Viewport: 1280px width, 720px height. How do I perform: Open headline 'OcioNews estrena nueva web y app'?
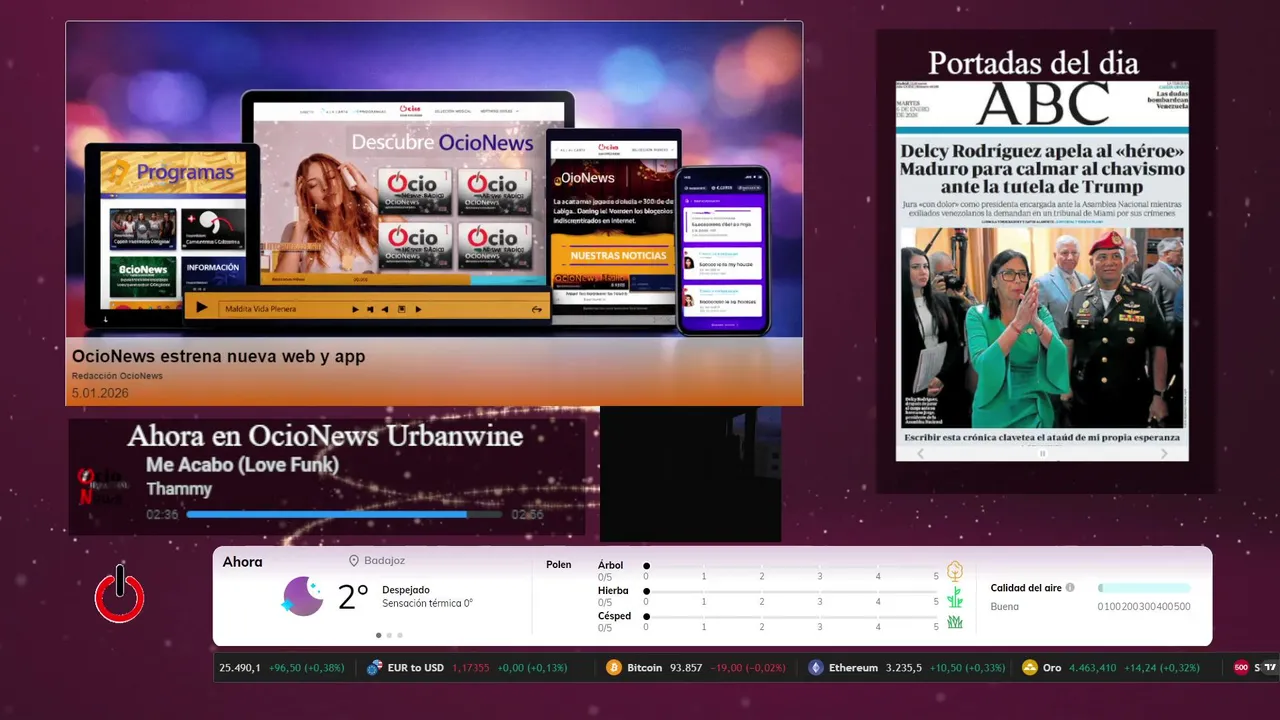218,356
